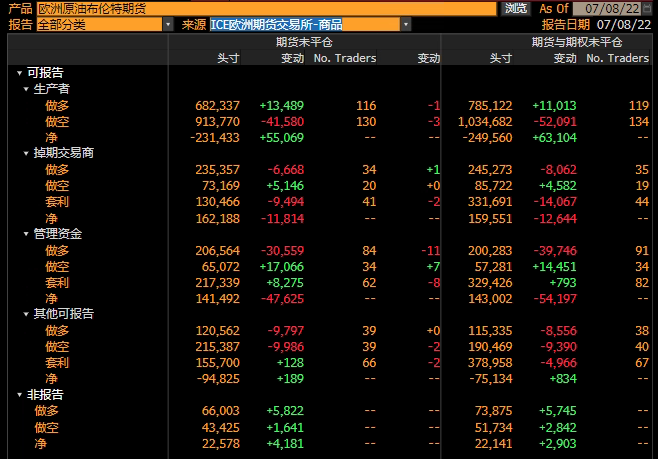
Task: Click the 浏览 browse button
Action: click(516, 8)
